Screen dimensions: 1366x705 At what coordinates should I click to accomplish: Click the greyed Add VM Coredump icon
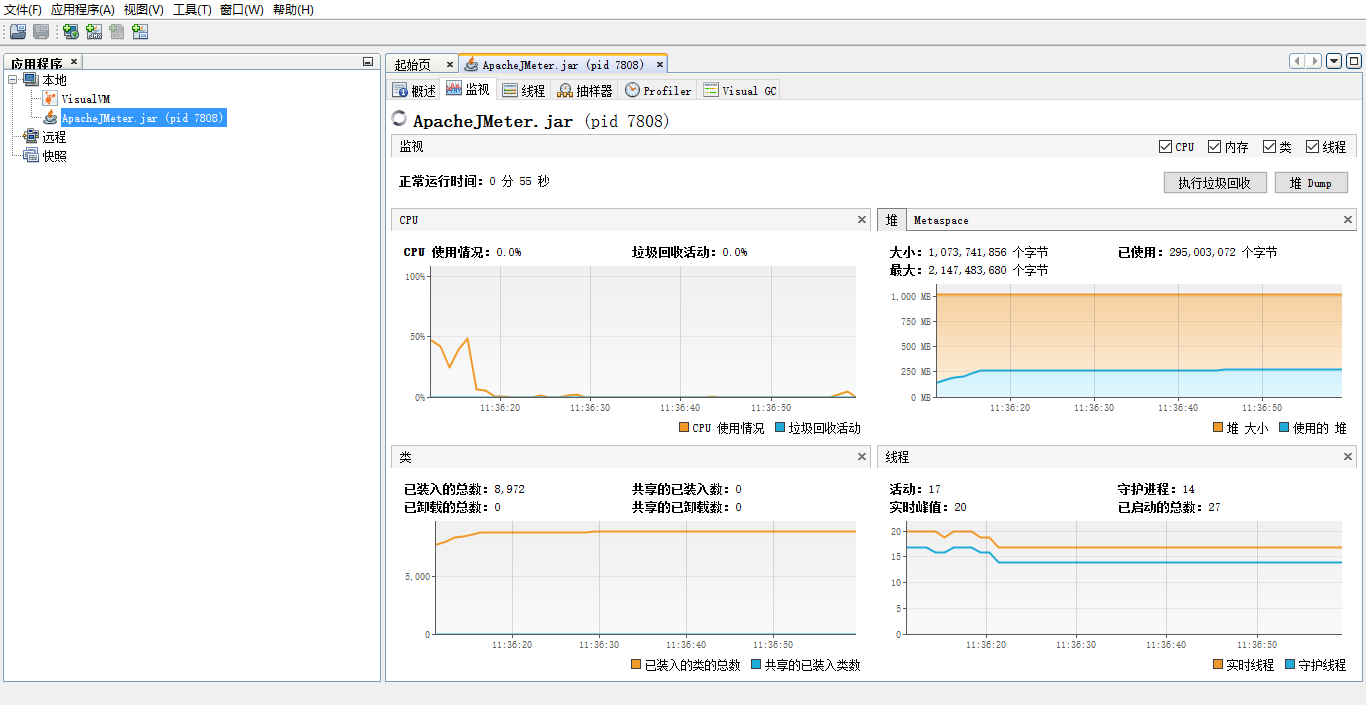pos(117,32)
